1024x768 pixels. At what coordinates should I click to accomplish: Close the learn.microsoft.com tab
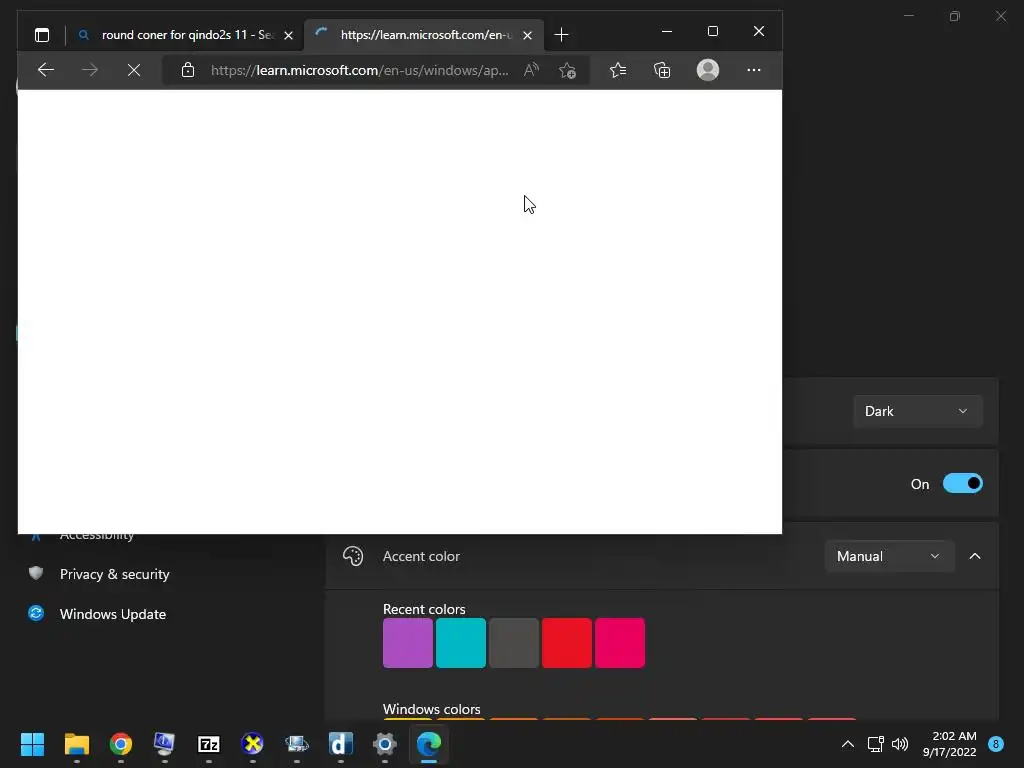(528, 35)
